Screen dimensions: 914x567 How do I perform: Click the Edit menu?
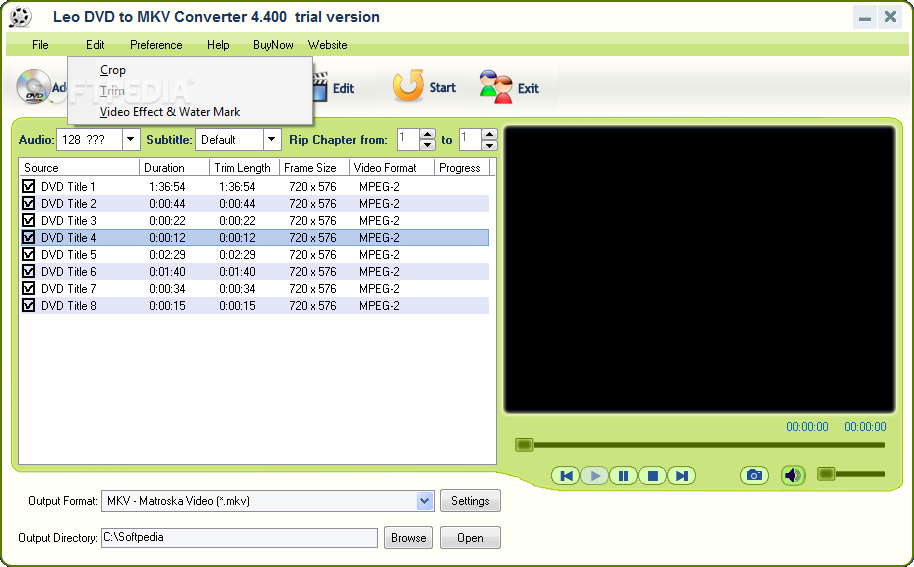tap(95, 45)
